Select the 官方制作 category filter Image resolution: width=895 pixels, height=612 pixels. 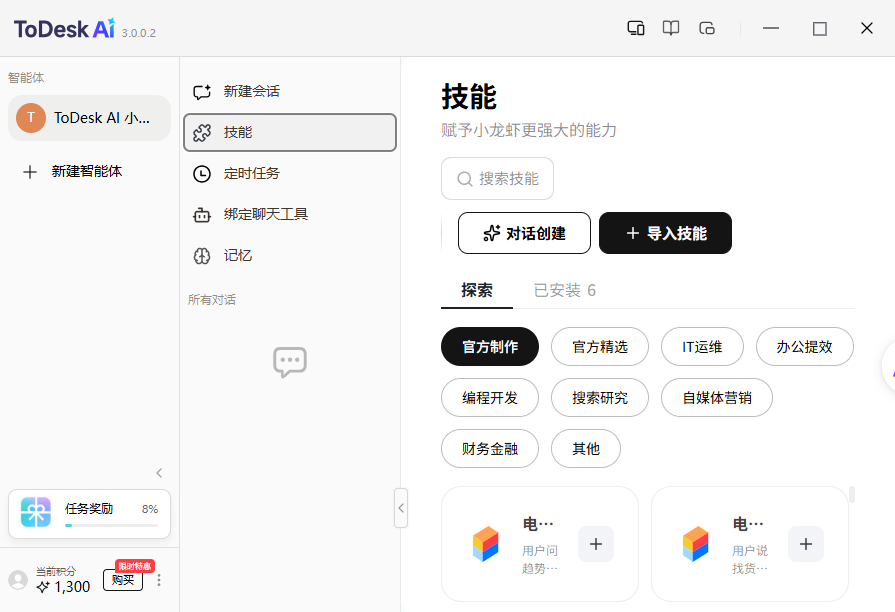click(x=490, y=347)
